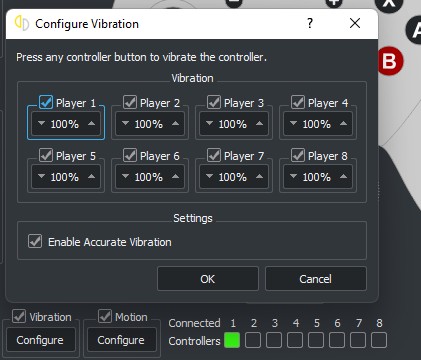421x360 pixels.
Task: Disable Enable Accurate Vibration checkbox
Action: tap(35, 241)
